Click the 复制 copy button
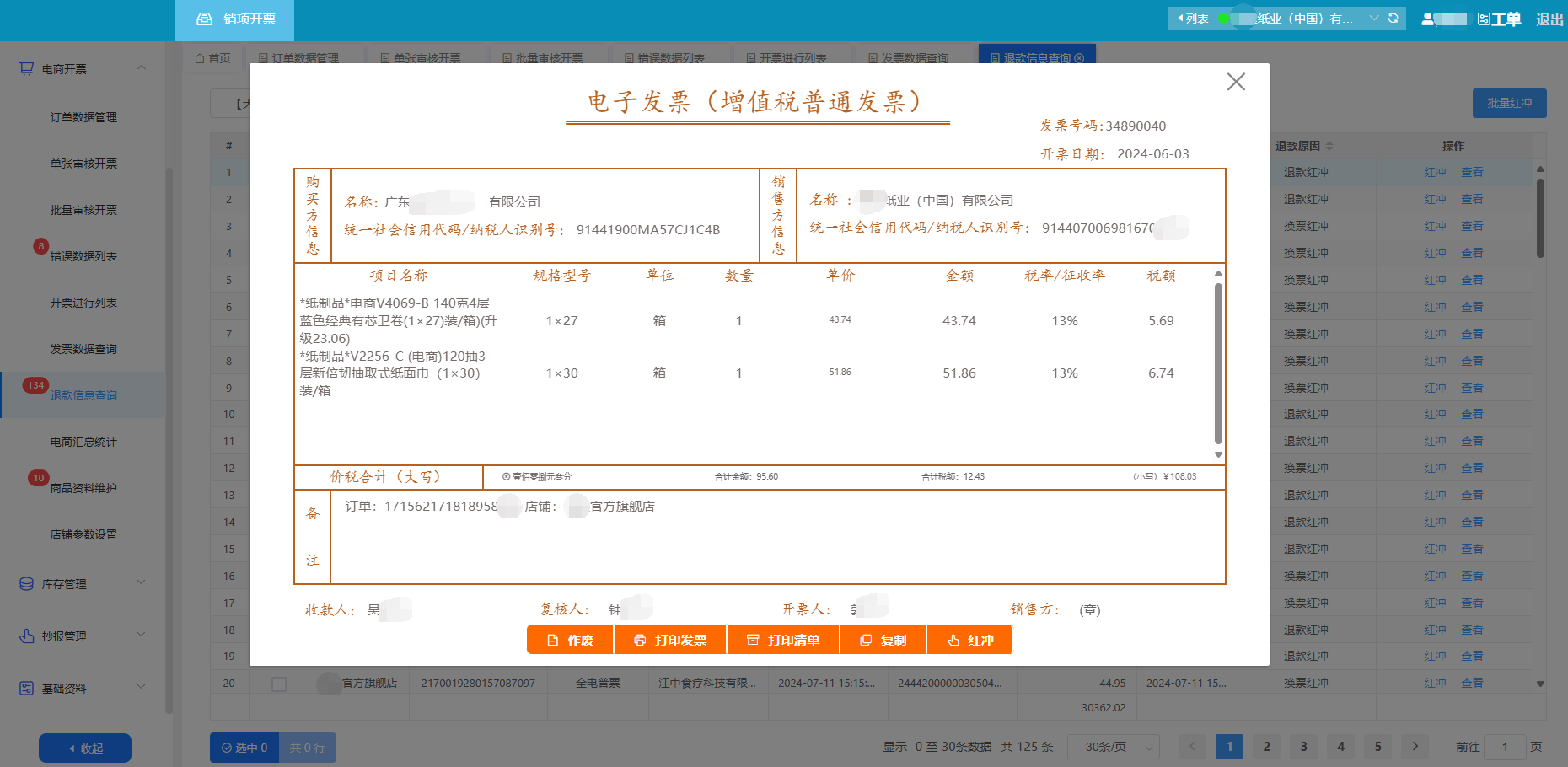Screen dimensions: 1568x767 pyautogui.click(x=883, y=640)
